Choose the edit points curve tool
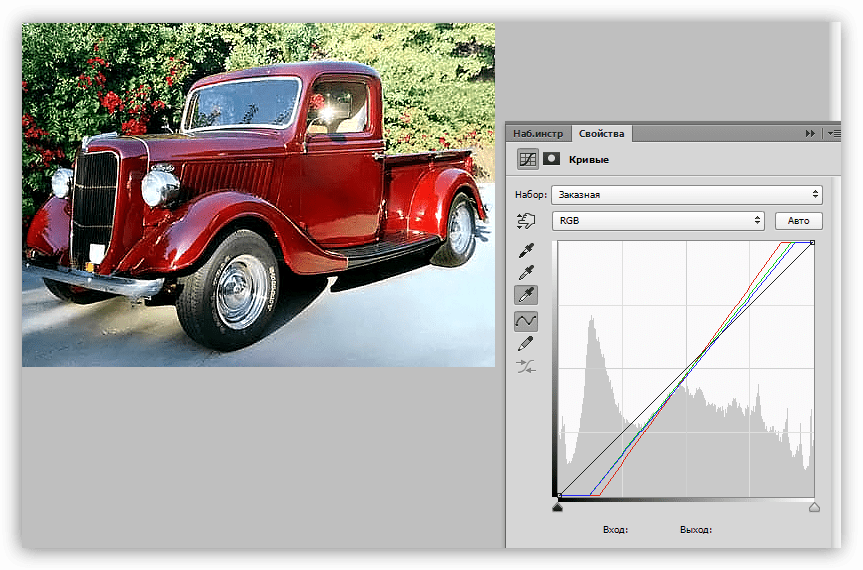This screenshot has height=570, width=863. point(525,320)
